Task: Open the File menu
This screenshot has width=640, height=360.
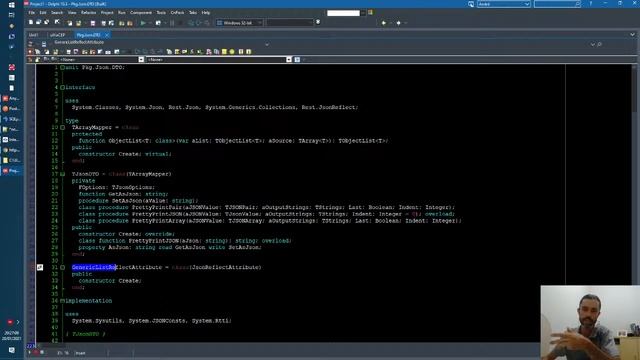Action: pos(31,13)
